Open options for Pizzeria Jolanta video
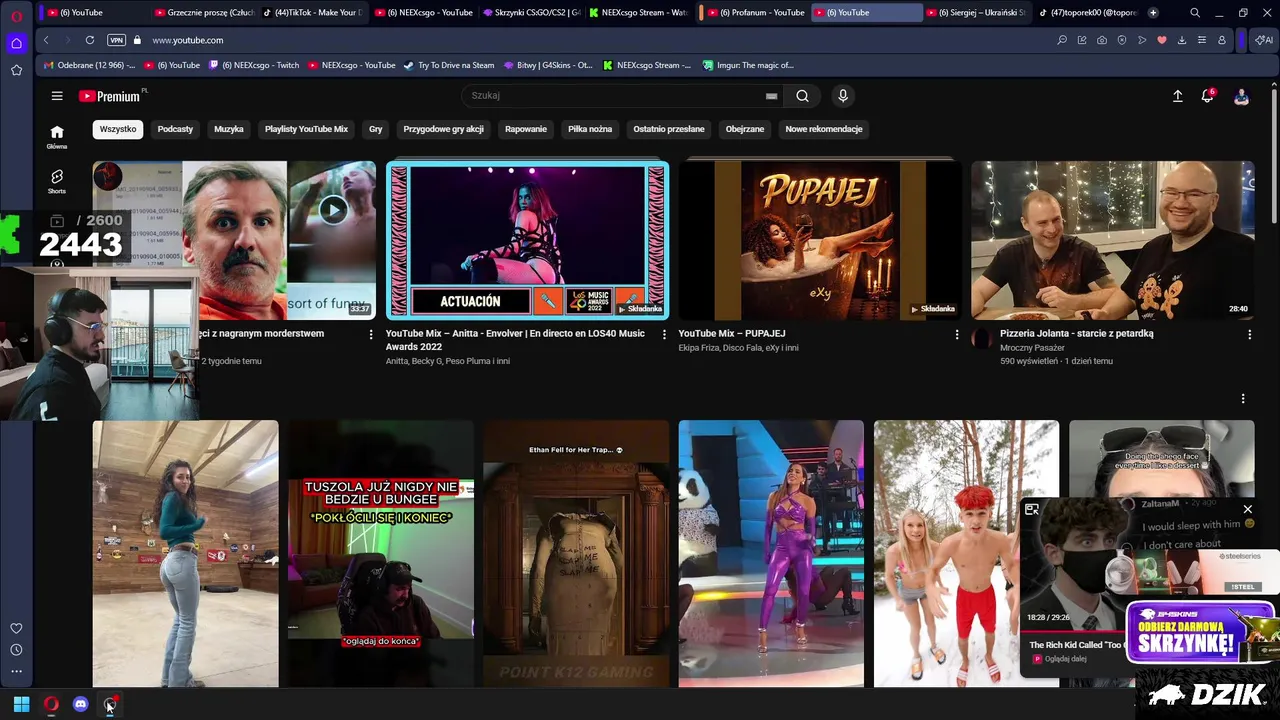 coord(1249,335)
